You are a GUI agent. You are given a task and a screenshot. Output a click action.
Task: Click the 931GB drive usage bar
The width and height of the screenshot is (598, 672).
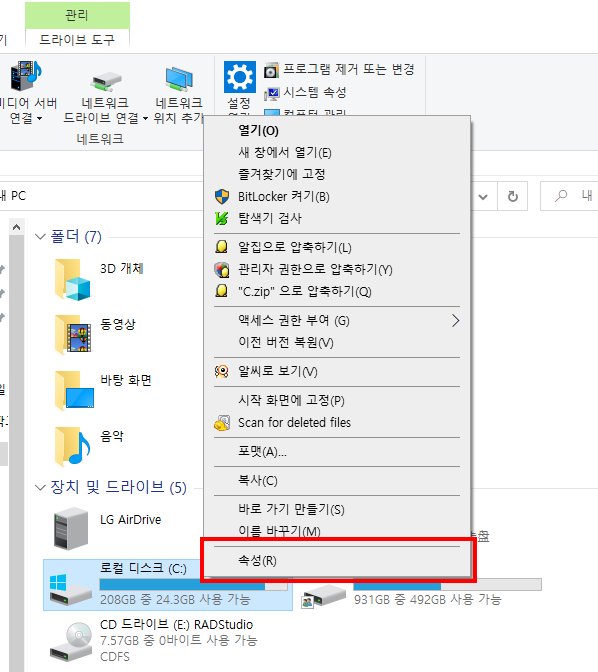pyautogui.click(x=447, y=584)
